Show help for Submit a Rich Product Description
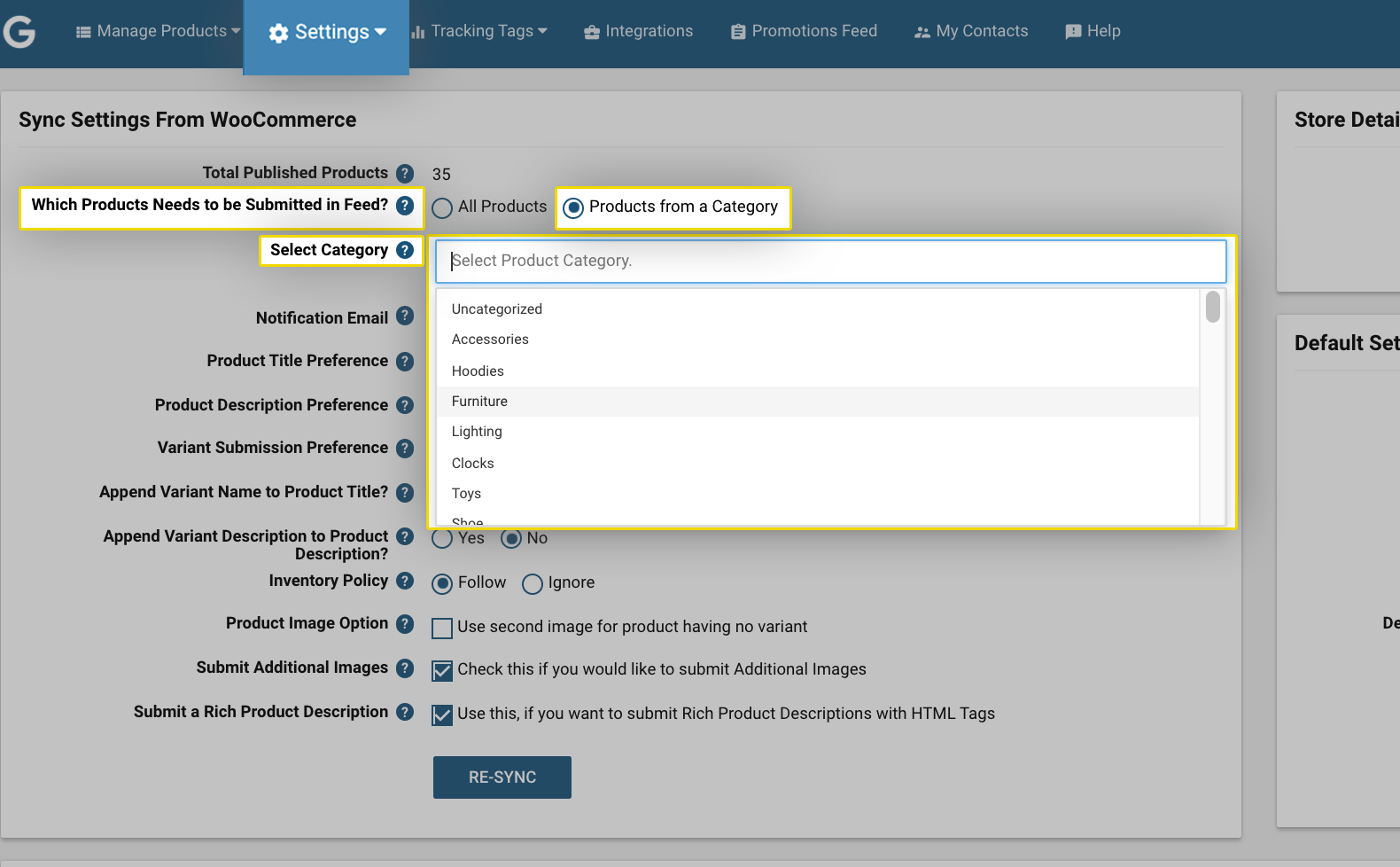1400x867 pixels. (x=405, y=712)
